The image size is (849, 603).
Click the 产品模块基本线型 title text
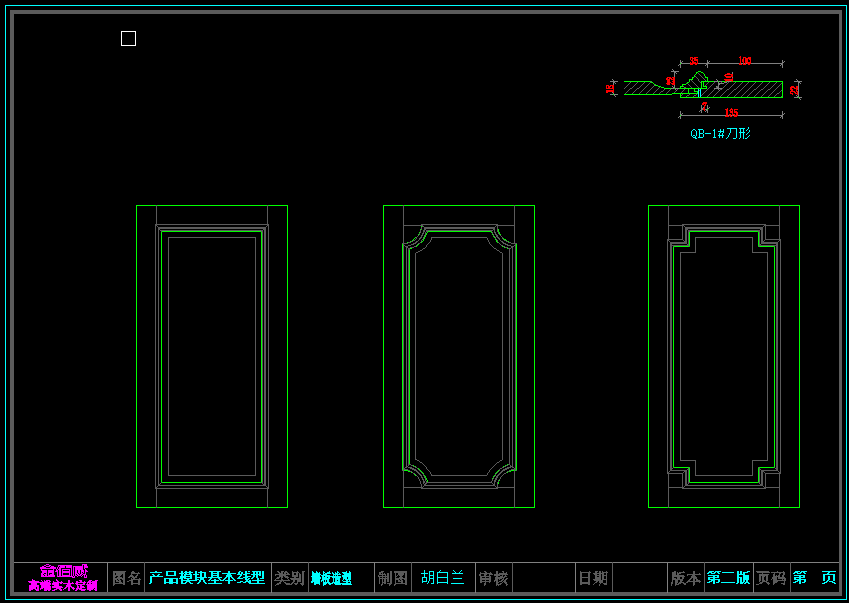(207, 578)
